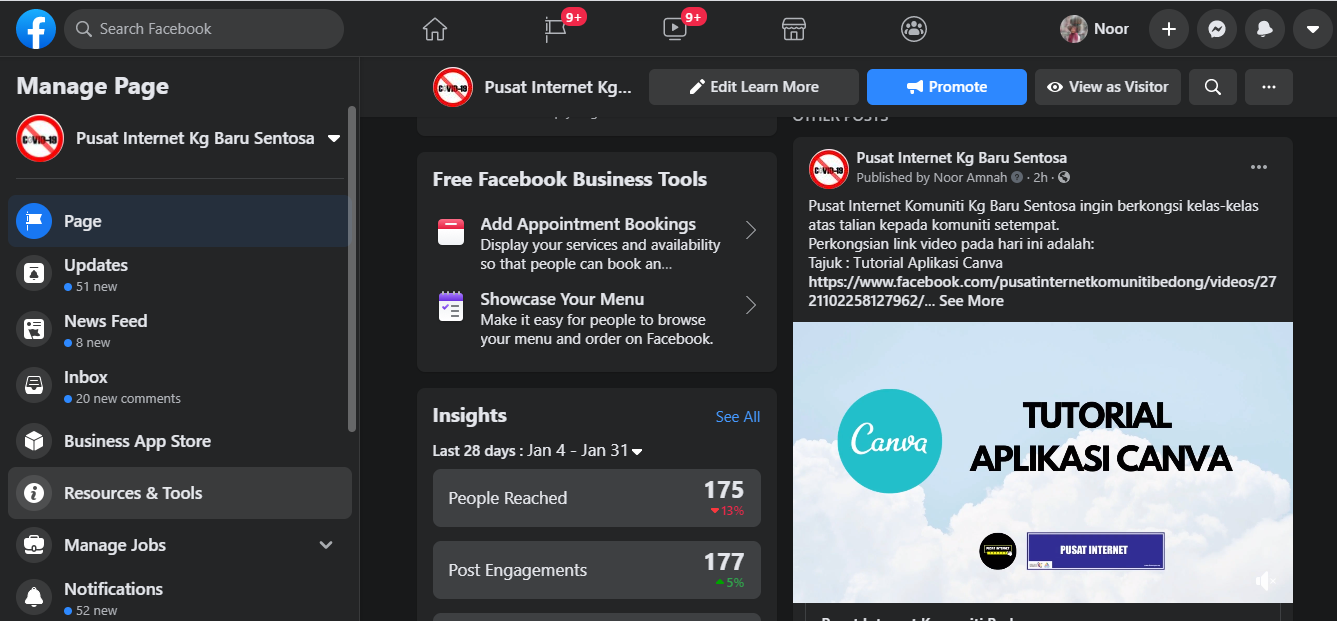The width and height of the screenshot is (1337, 621).
Task: Select Inbox in the sidebar
Action: (86, 377)
